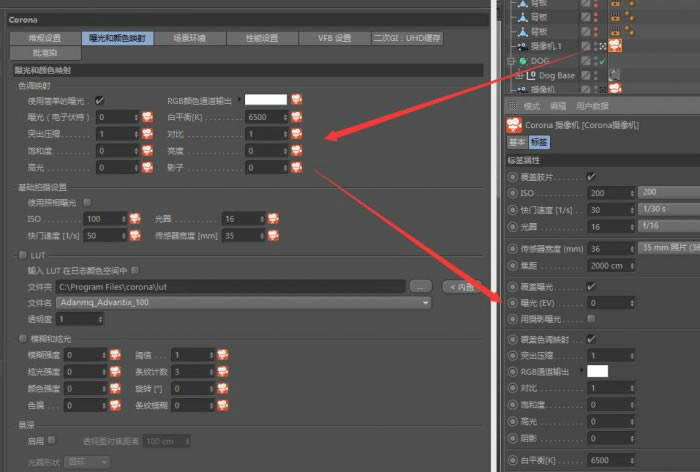Select Corona camera tag on 摄像机.1 object
The image size is (700, 472).
click(x=615, y=46)
